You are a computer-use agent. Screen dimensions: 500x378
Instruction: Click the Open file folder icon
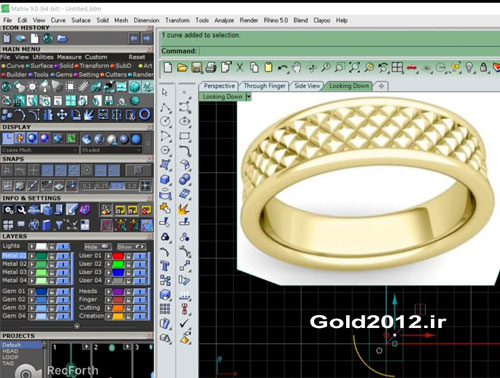[182, 68]
